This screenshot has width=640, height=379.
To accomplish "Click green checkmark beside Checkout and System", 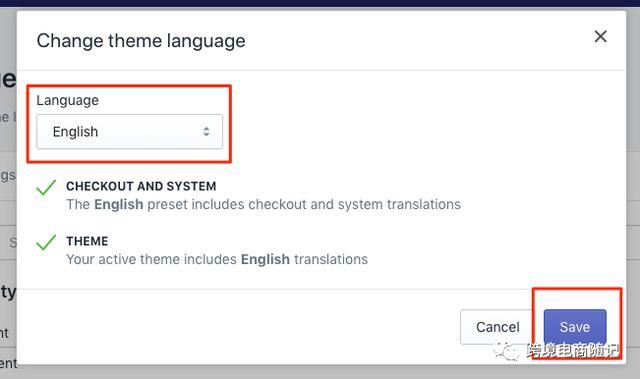I will click(46, 188).
